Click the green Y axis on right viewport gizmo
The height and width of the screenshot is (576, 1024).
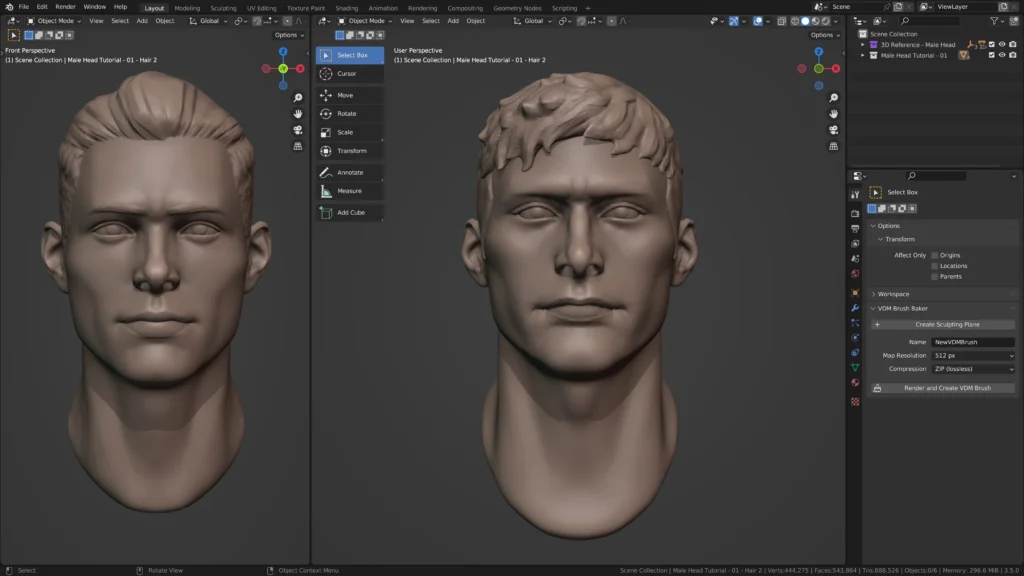818,68
